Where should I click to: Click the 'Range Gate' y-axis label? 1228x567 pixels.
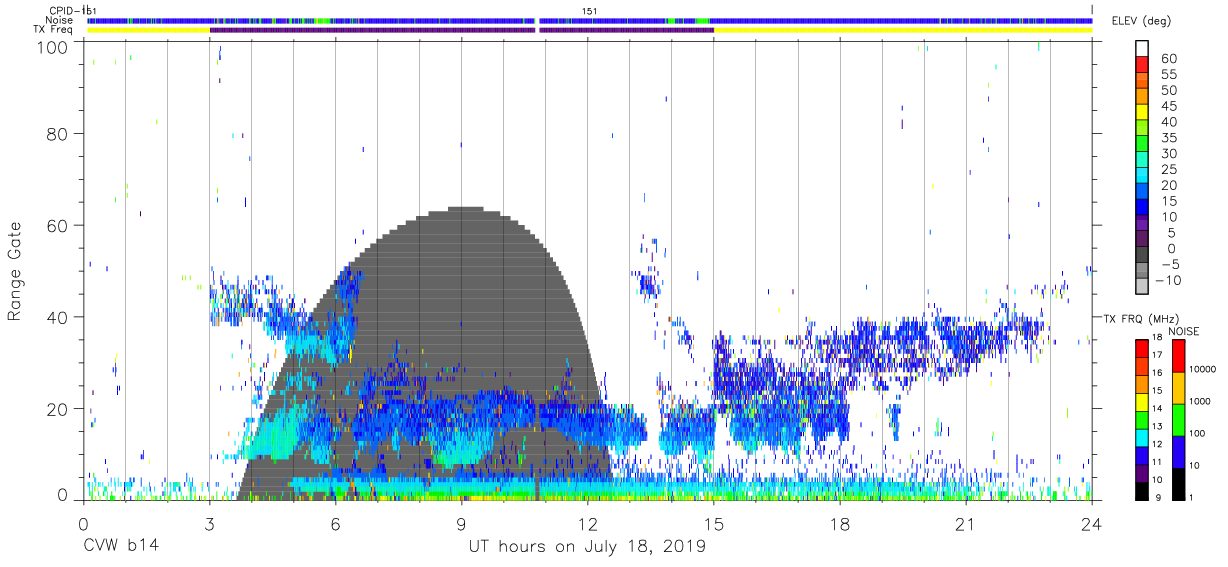tap(15, 273)
